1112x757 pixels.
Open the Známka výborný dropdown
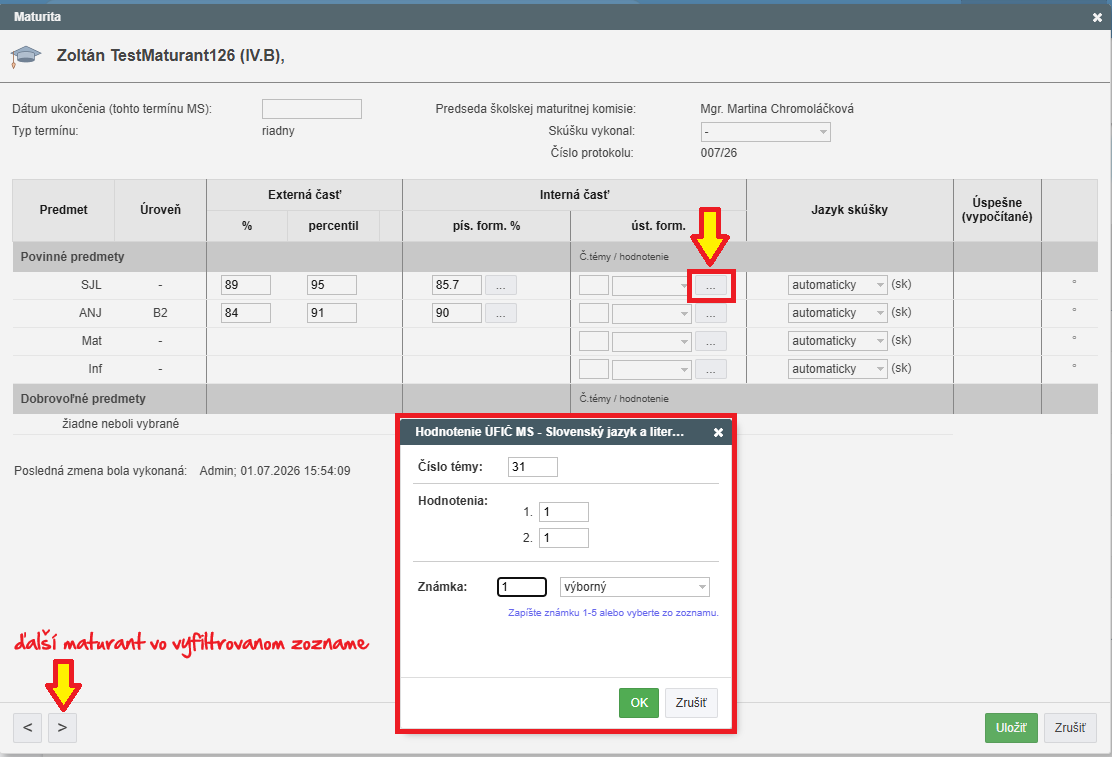point(635,587)
